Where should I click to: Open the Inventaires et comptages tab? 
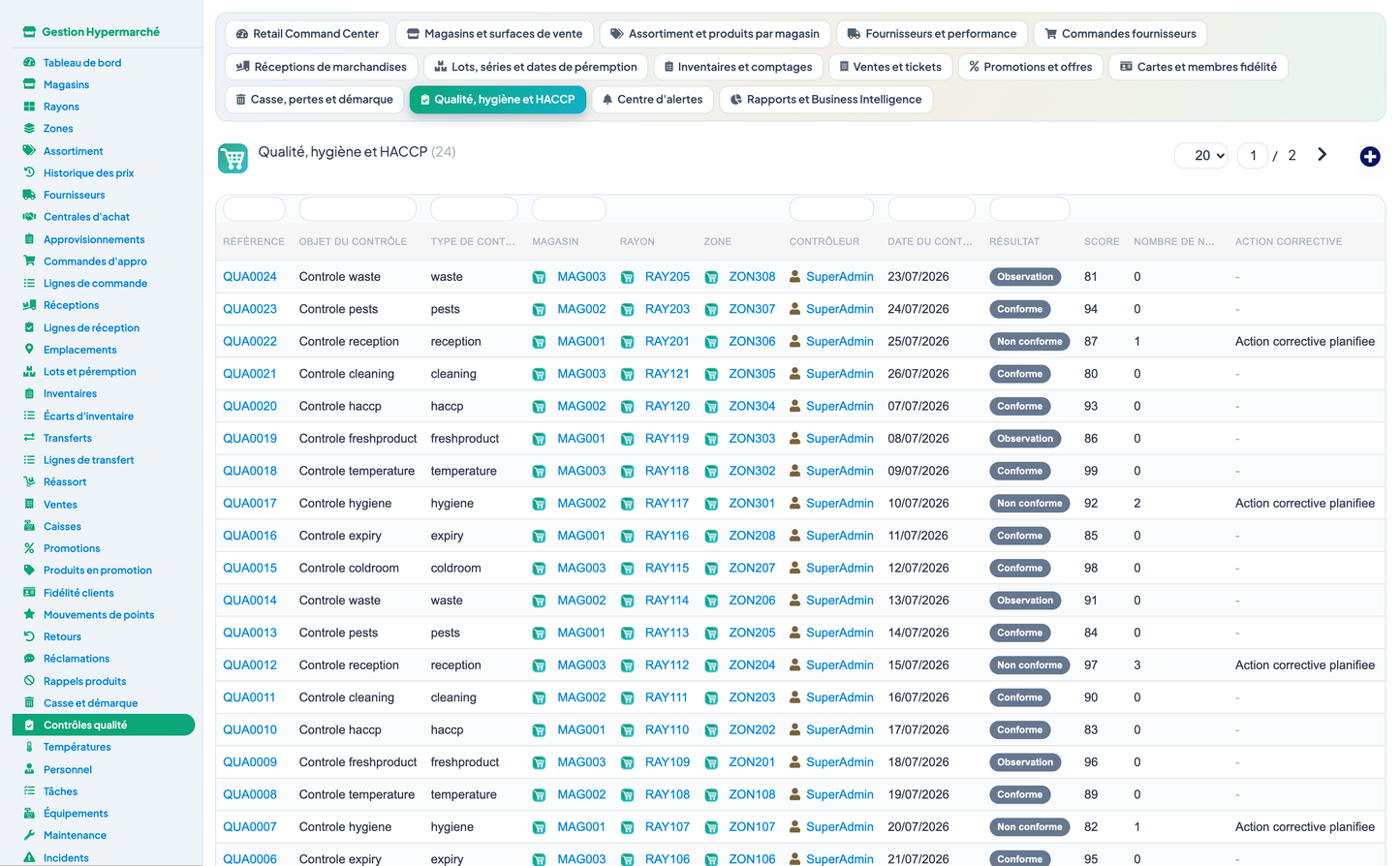(x=739, y=67)
